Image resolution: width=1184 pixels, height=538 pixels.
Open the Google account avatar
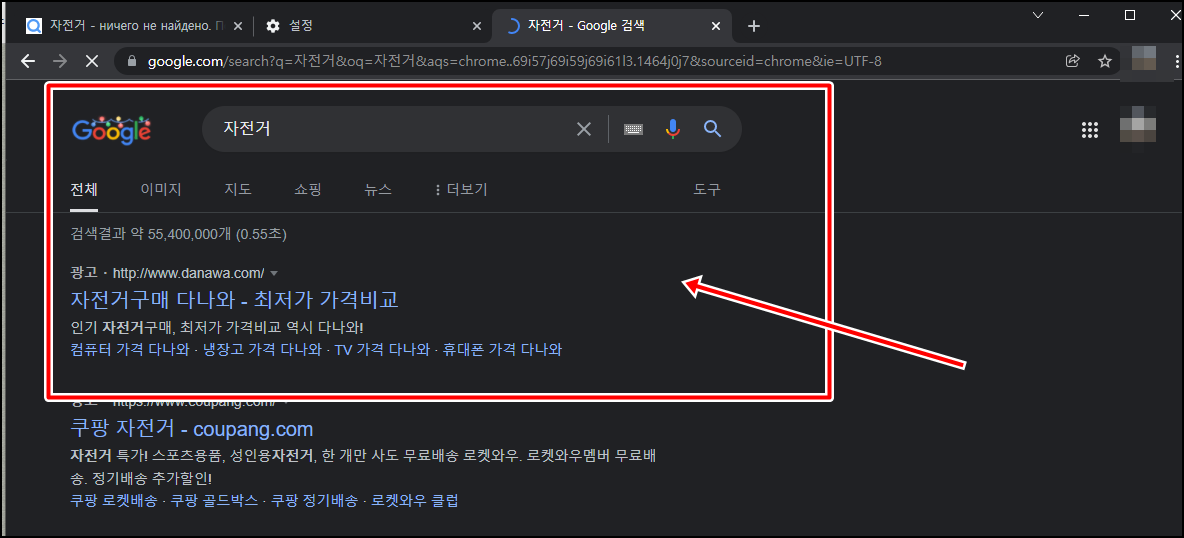[1138, 125]
